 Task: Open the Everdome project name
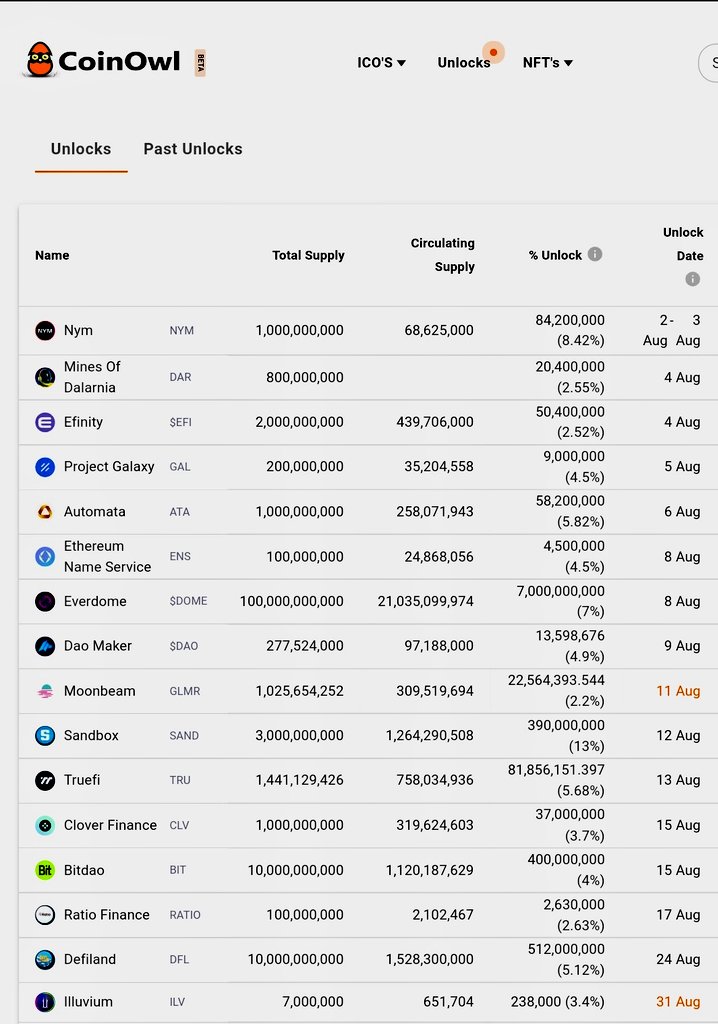95,601
